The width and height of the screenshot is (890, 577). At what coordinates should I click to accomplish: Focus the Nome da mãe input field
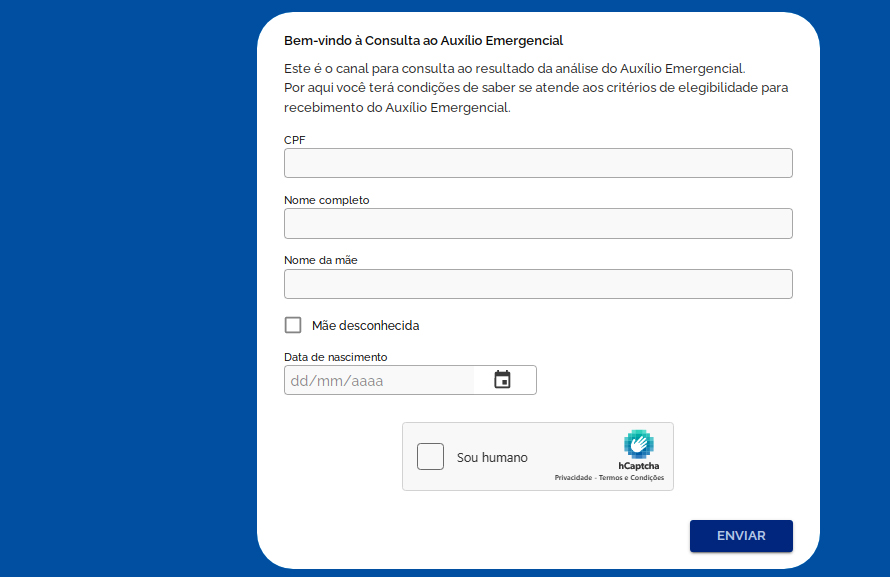pos(538,284)
